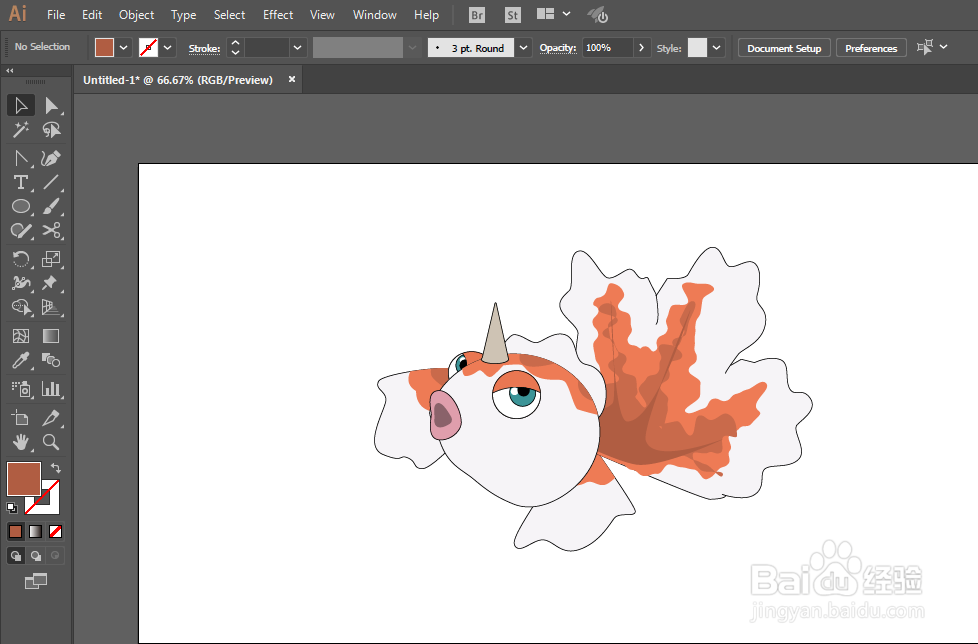Select the Selection tool arrow
This screenshot has height=644, width=978.
coord(21,105)
